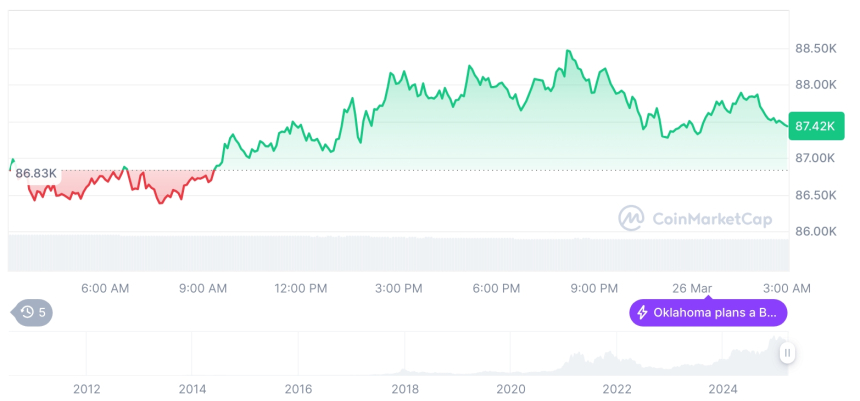
Task: Click the 9:00 PM time axis label
Action: coord(594,288)
